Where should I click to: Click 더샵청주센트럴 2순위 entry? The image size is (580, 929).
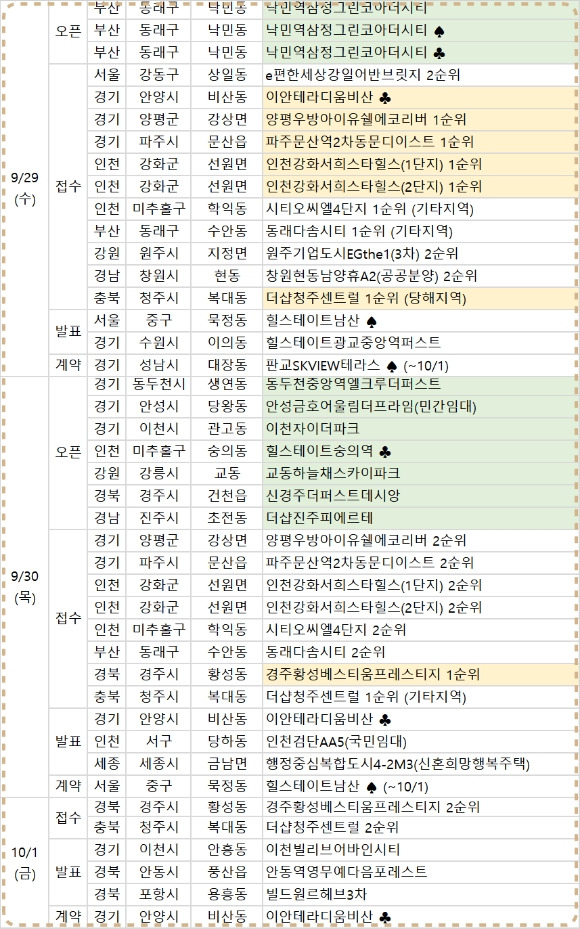pos(332,827)
